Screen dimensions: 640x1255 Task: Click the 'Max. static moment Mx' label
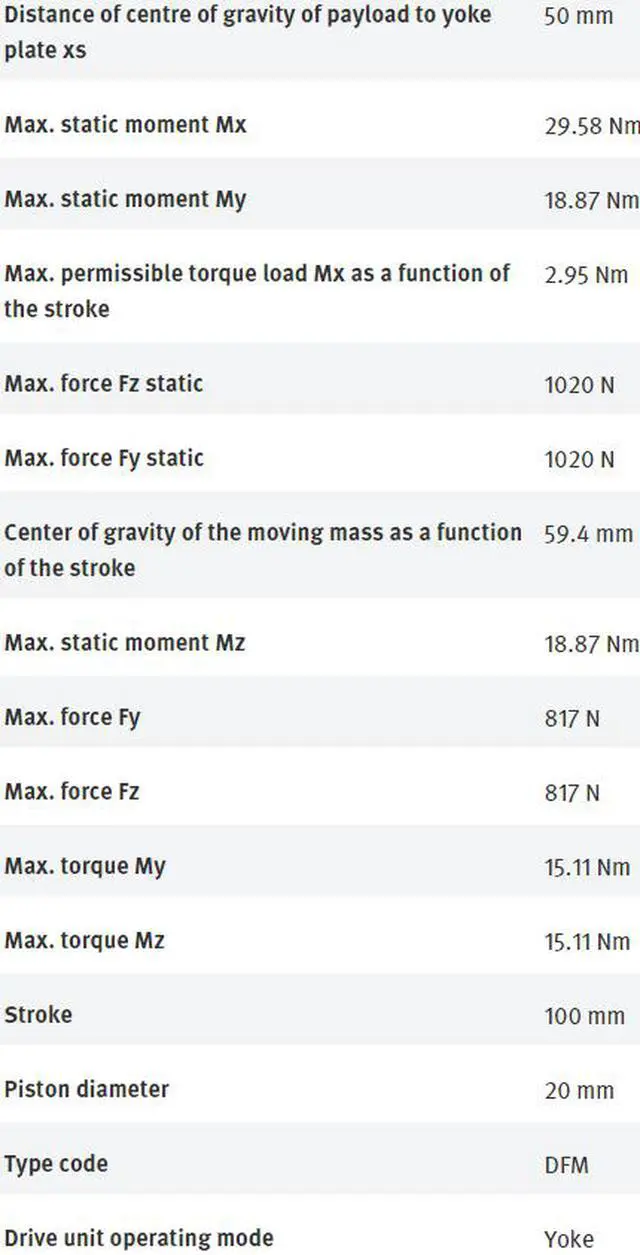coord(125,125)
